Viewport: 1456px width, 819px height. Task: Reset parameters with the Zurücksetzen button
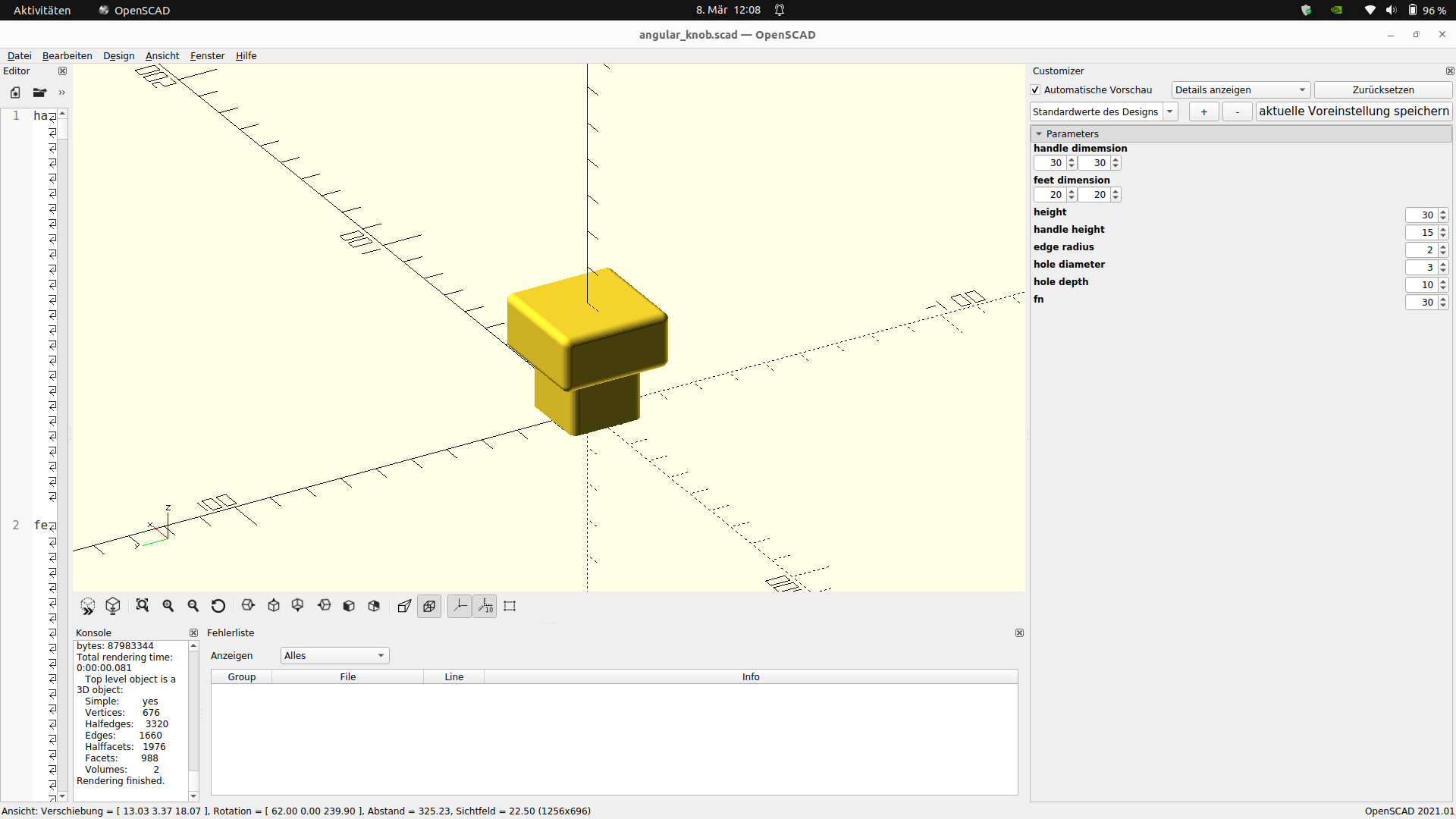tap(1382, 89)
